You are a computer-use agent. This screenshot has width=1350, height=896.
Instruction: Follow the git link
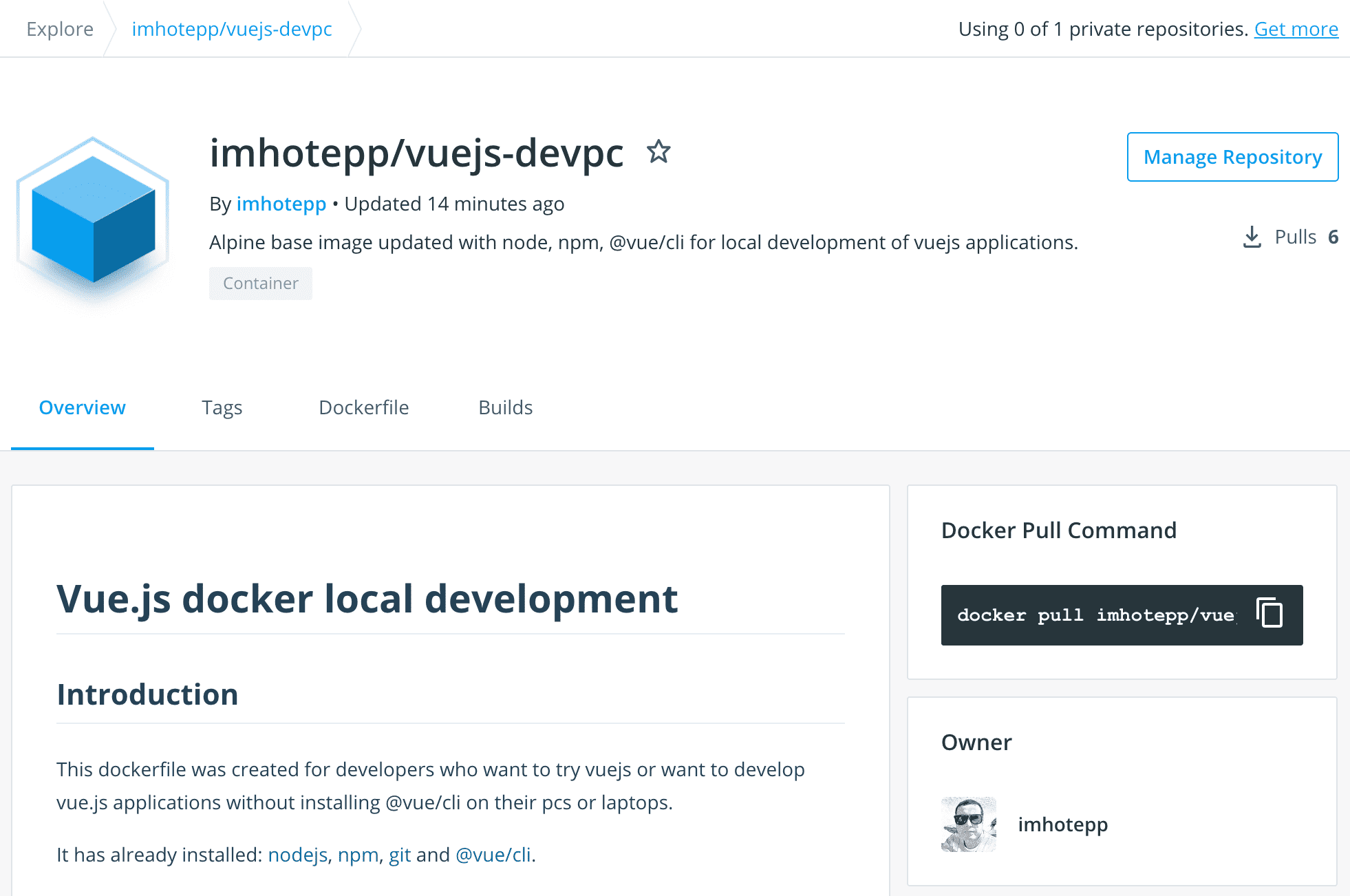(x=399, y=855)
